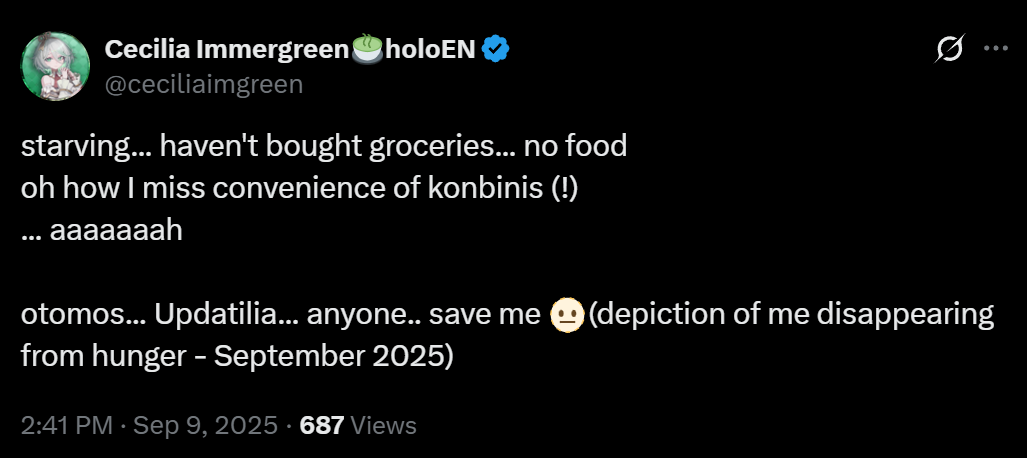Open Grok explain post icon

(x=949, y=49)
